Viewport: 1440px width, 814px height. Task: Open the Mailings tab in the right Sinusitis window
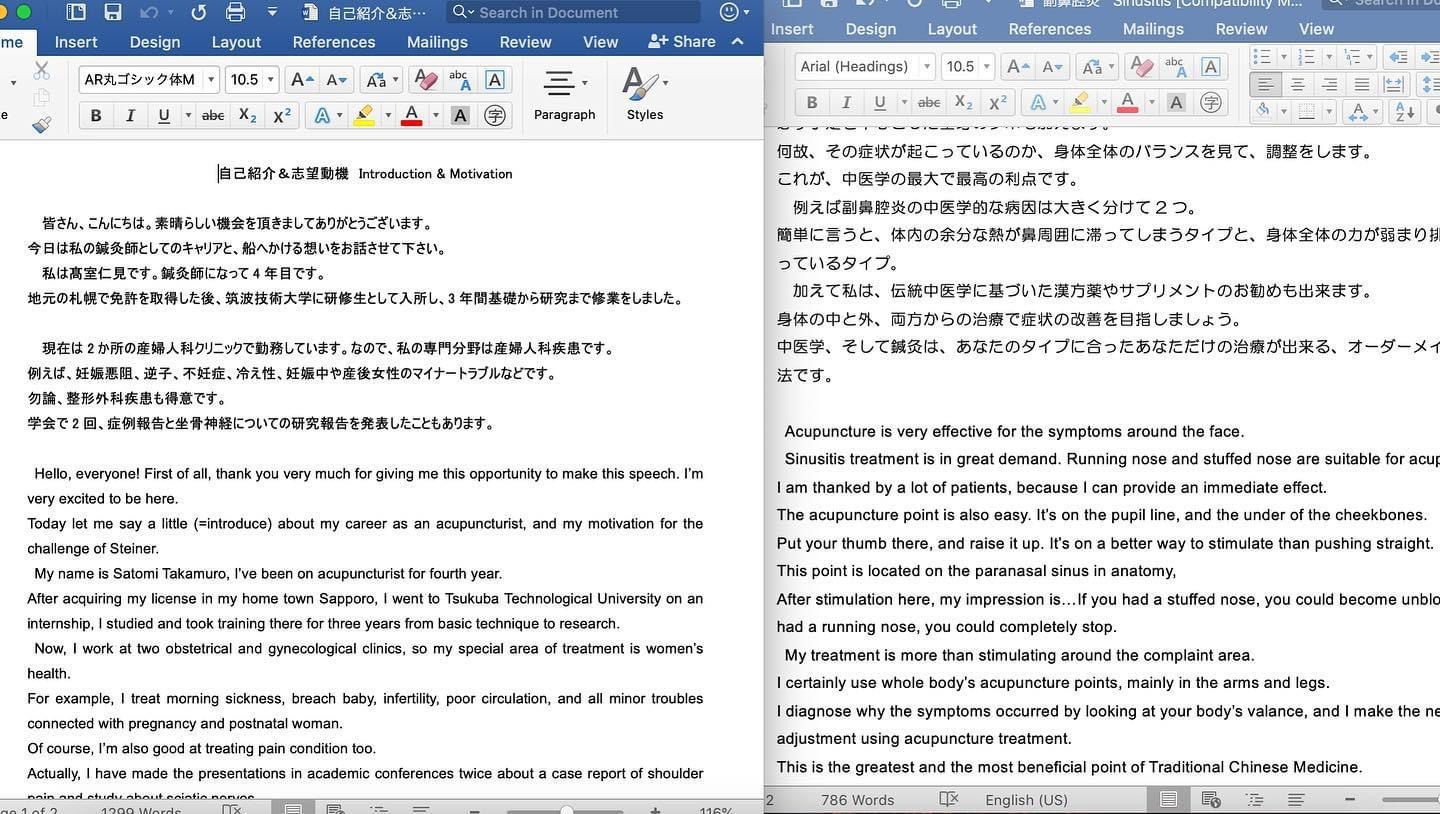click(x=1153, y=29)
